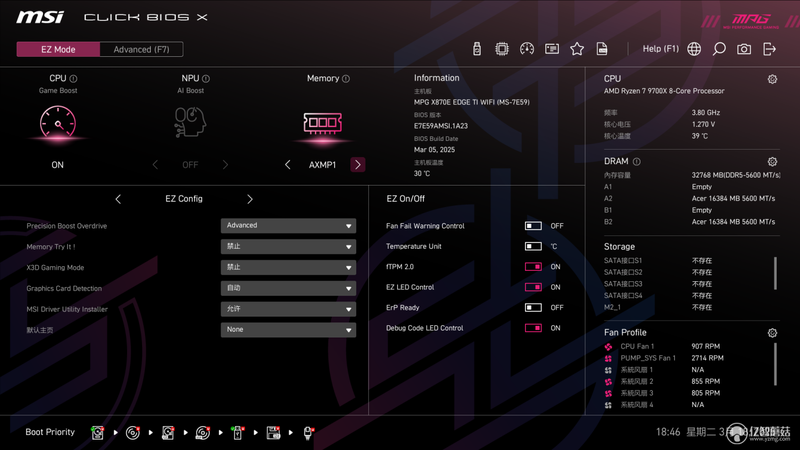
Task: Click CPU Fan 1 fan icon
Action: (x=608, y=346)
